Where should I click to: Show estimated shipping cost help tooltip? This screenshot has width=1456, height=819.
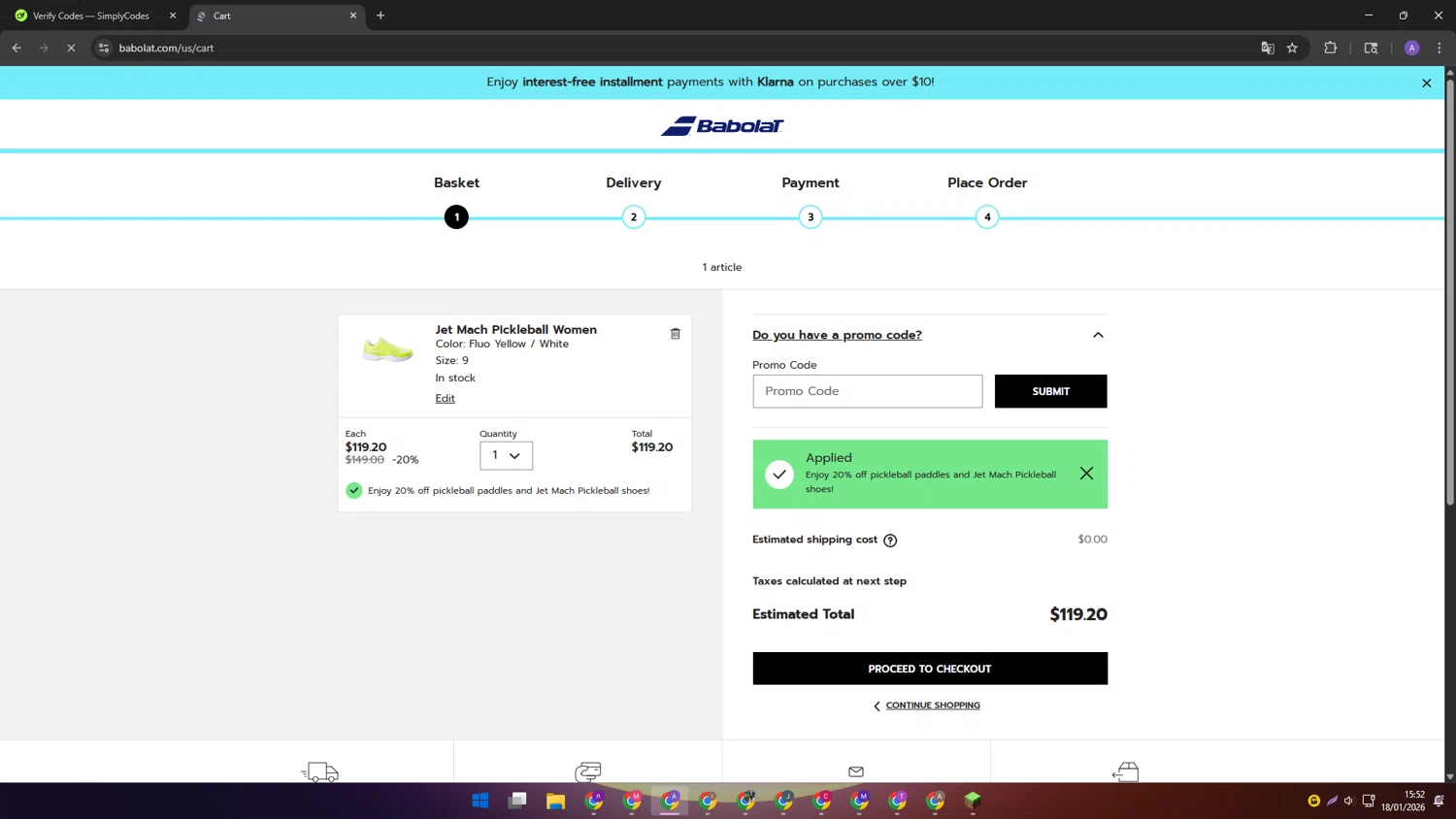(x=890, y=541)
